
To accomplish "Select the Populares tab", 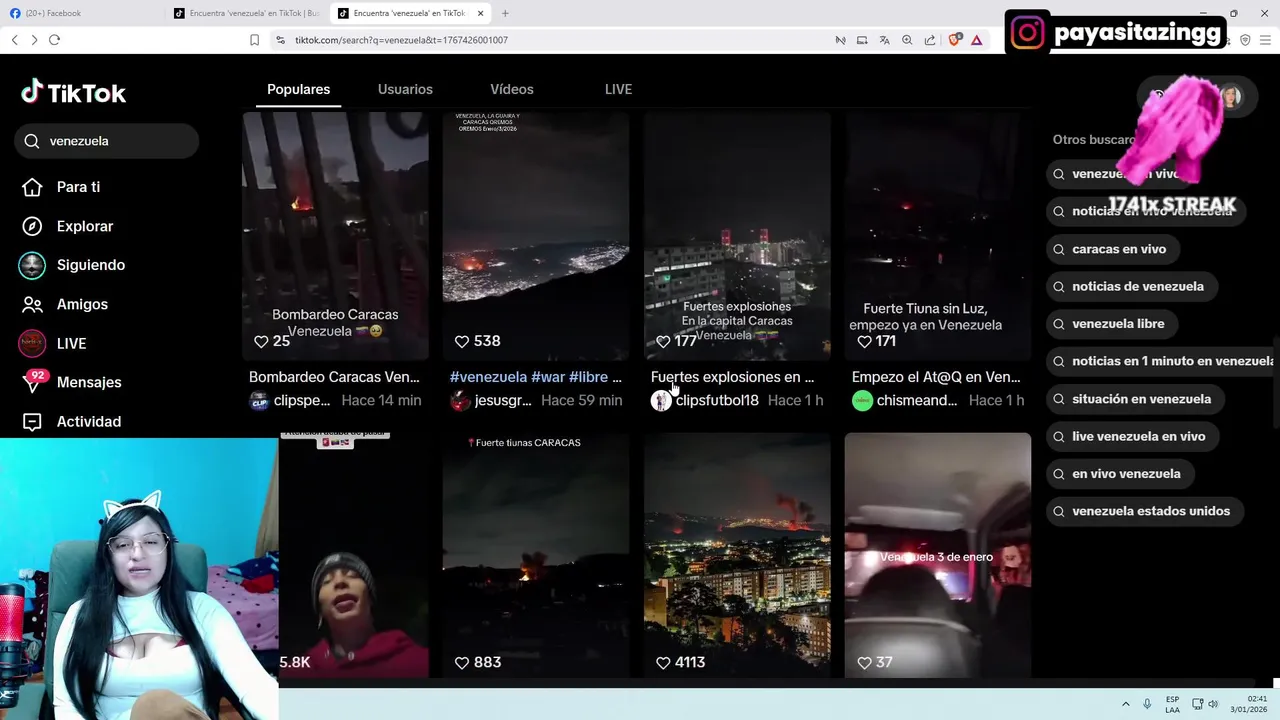I will coord(298,89).
